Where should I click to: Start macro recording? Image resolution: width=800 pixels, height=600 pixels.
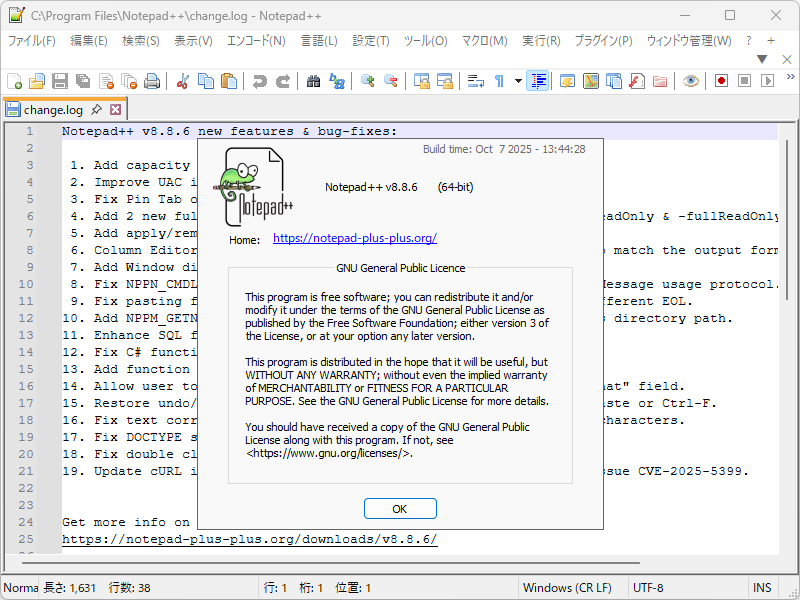click(722, 80)
